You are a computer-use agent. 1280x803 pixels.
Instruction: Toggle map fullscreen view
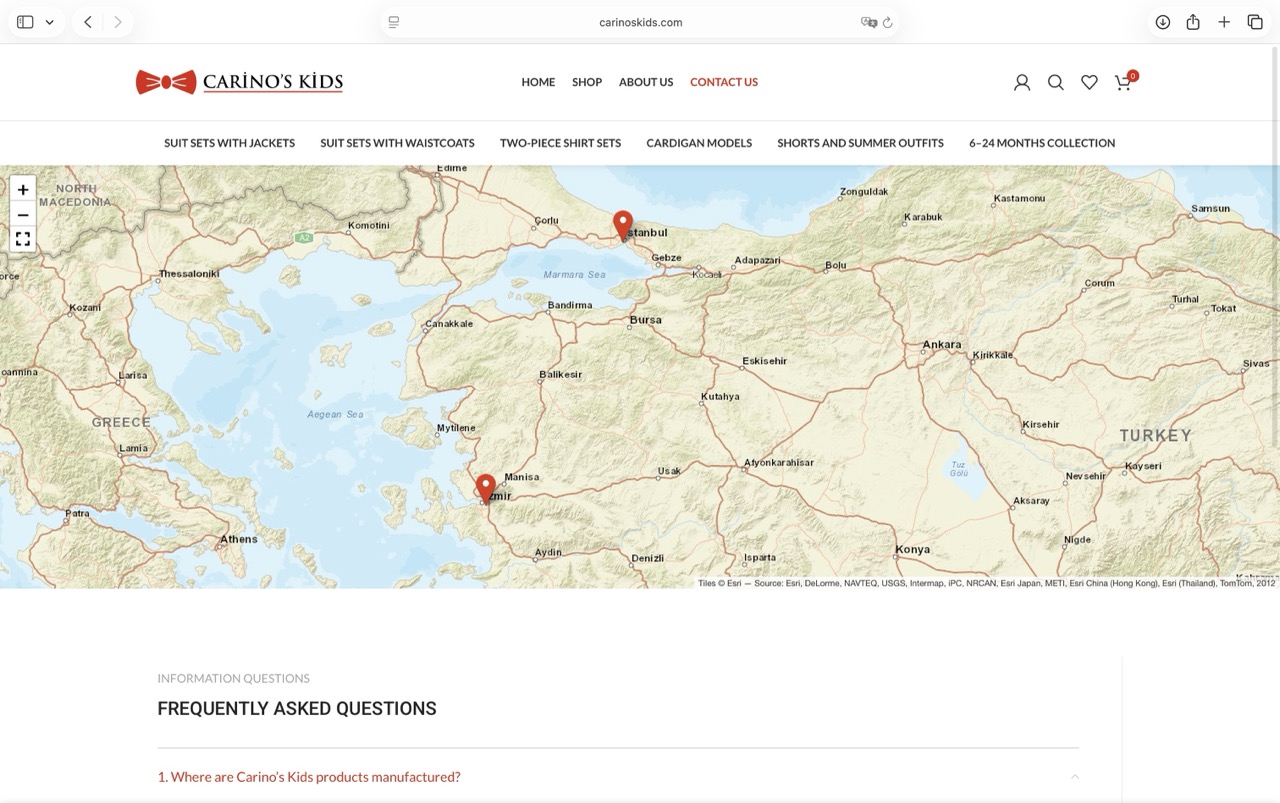coord(23,239)
